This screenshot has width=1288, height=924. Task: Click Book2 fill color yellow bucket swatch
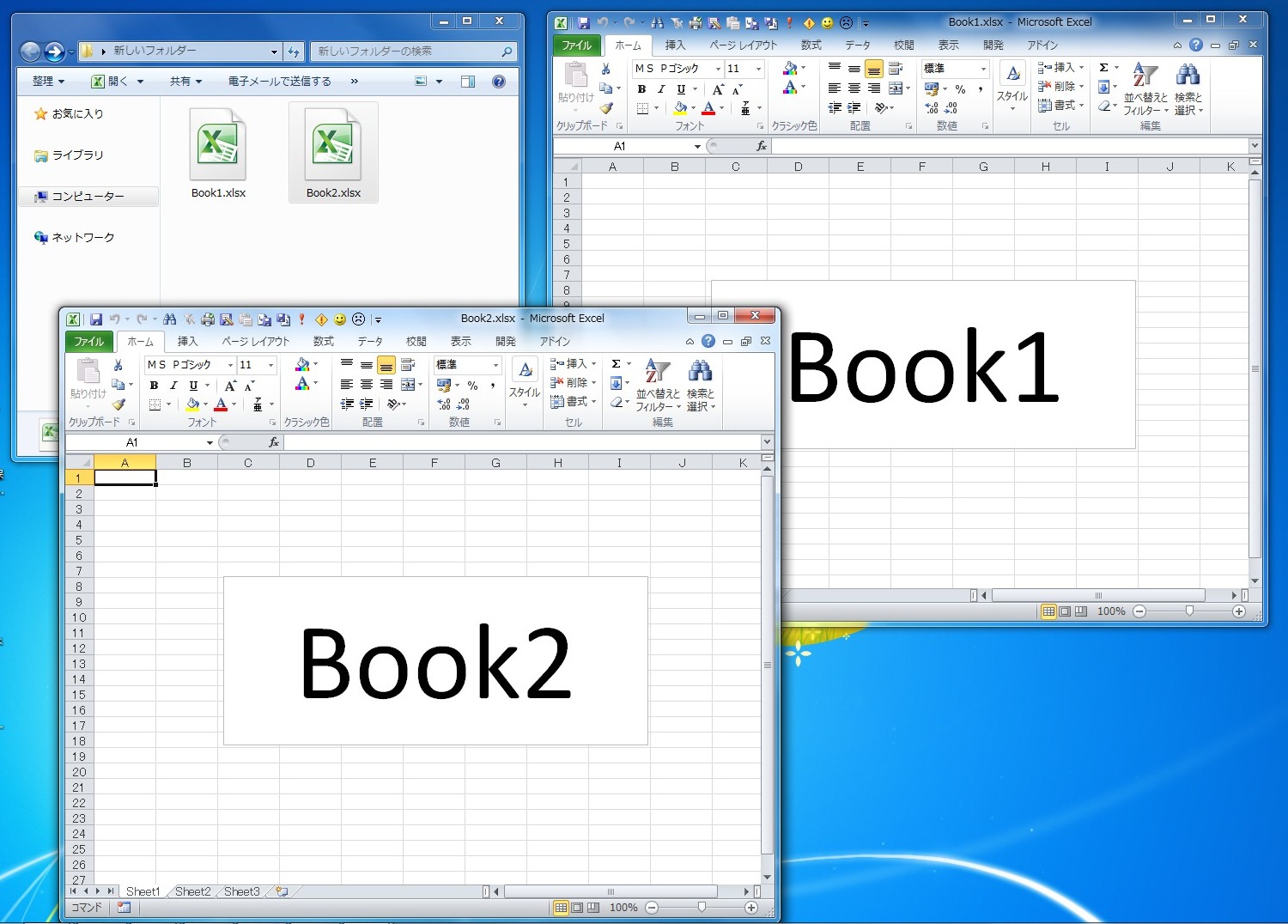193,404
